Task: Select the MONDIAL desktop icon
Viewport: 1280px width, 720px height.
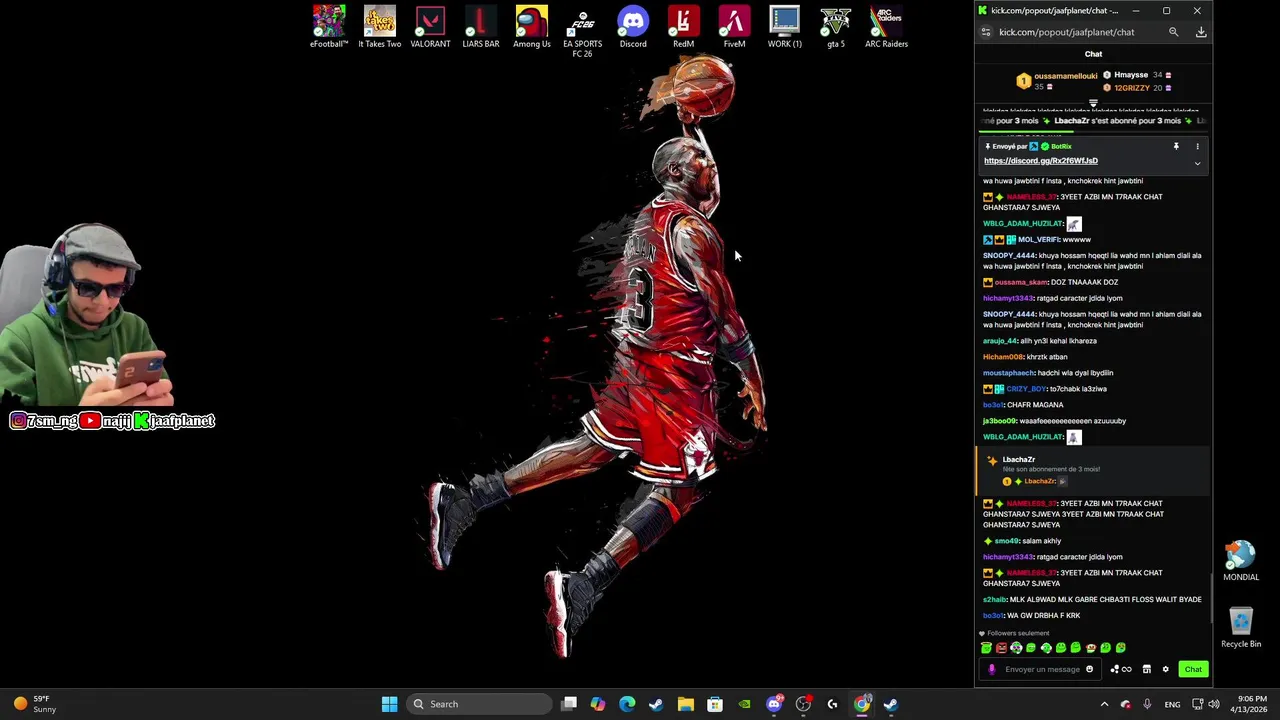Action: [x=1241, y=561]
